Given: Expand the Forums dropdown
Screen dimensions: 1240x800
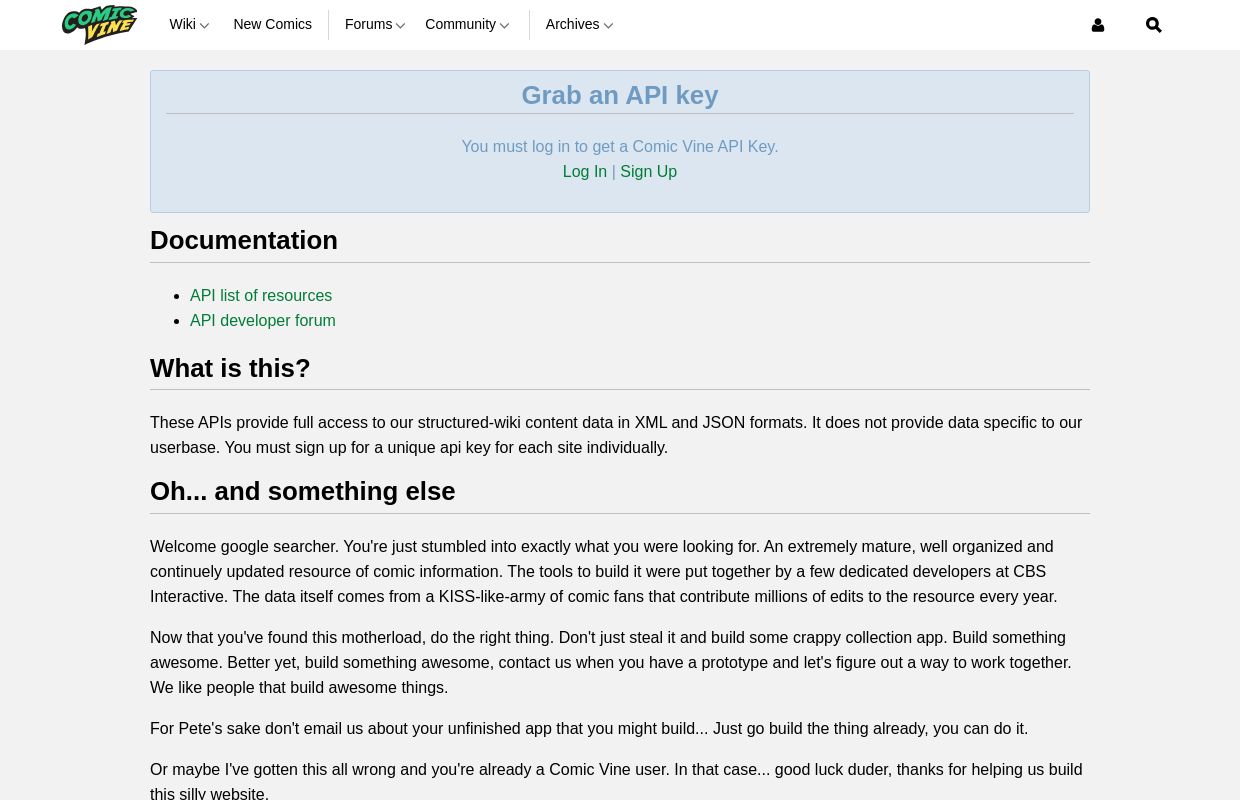Looking at the screenshot, I should click(x=375, y=24).
